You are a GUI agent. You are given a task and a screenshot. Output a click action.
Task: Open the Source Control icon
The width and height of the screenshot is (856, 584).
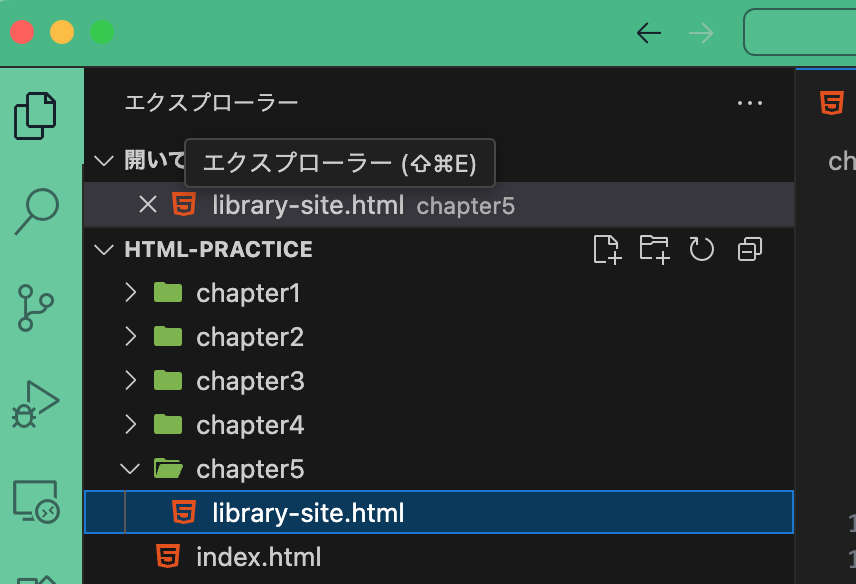click(36, 308)
